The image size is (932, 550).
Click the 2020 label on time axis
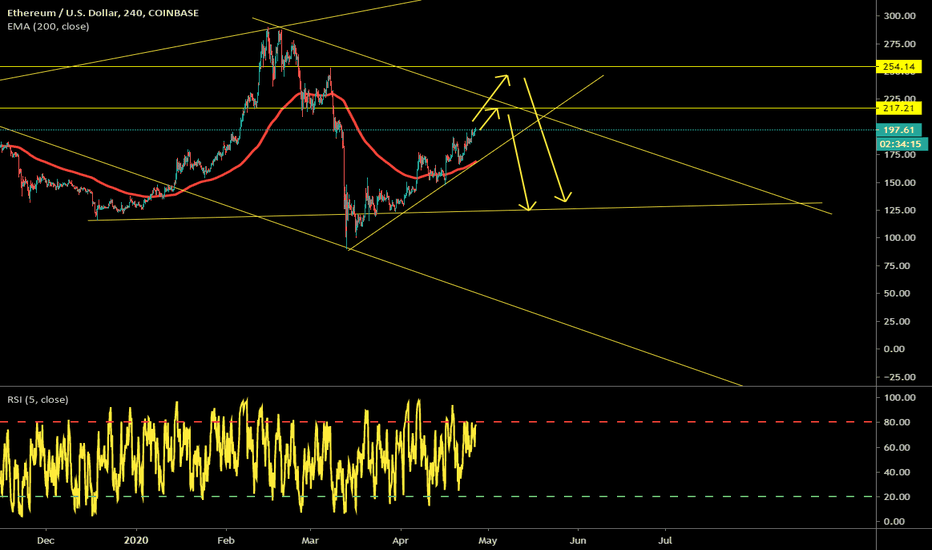pos(136,540)
